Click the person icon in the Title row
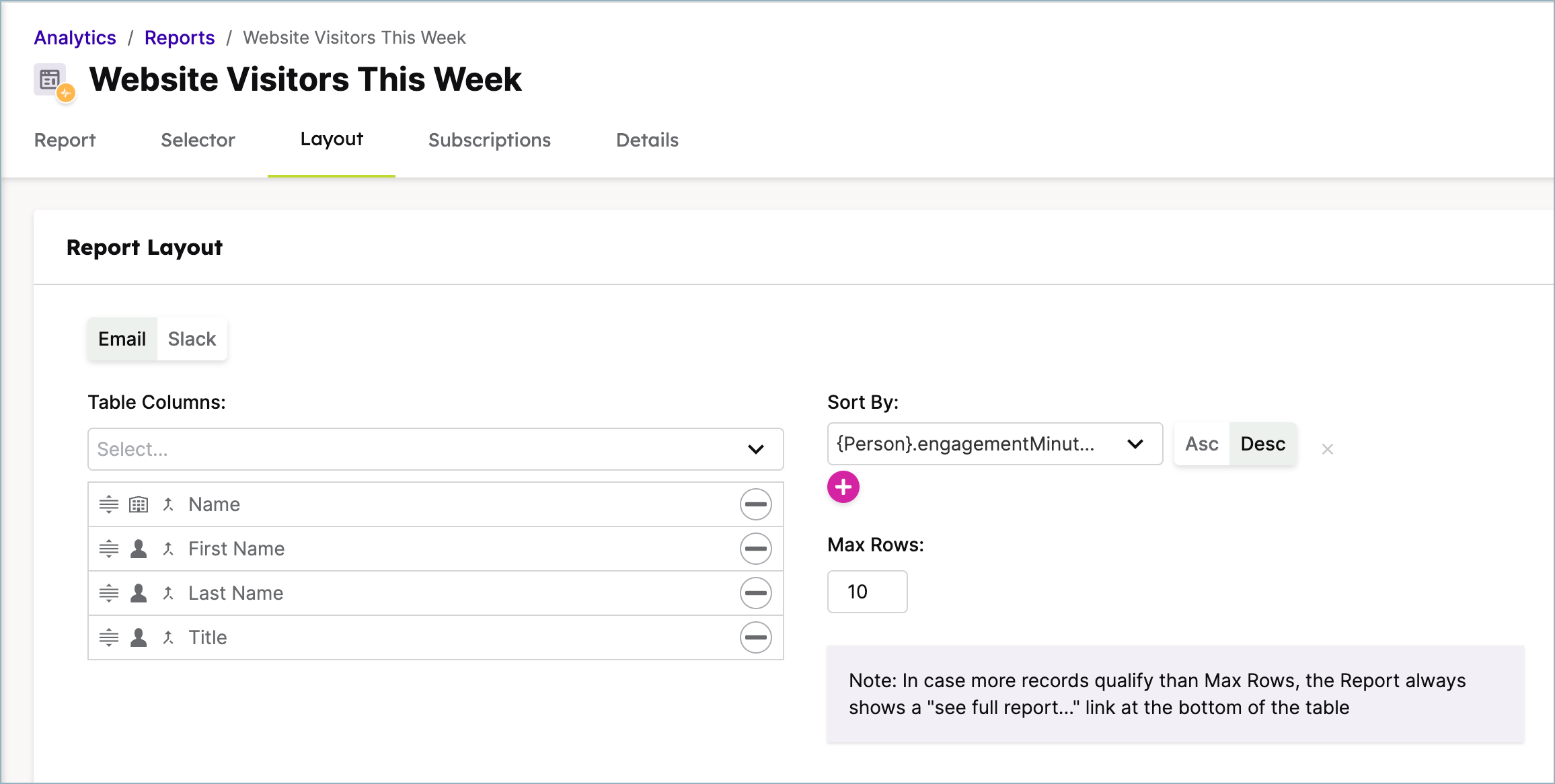This screenshot has height=784, width=1555. tap(139, 637)
